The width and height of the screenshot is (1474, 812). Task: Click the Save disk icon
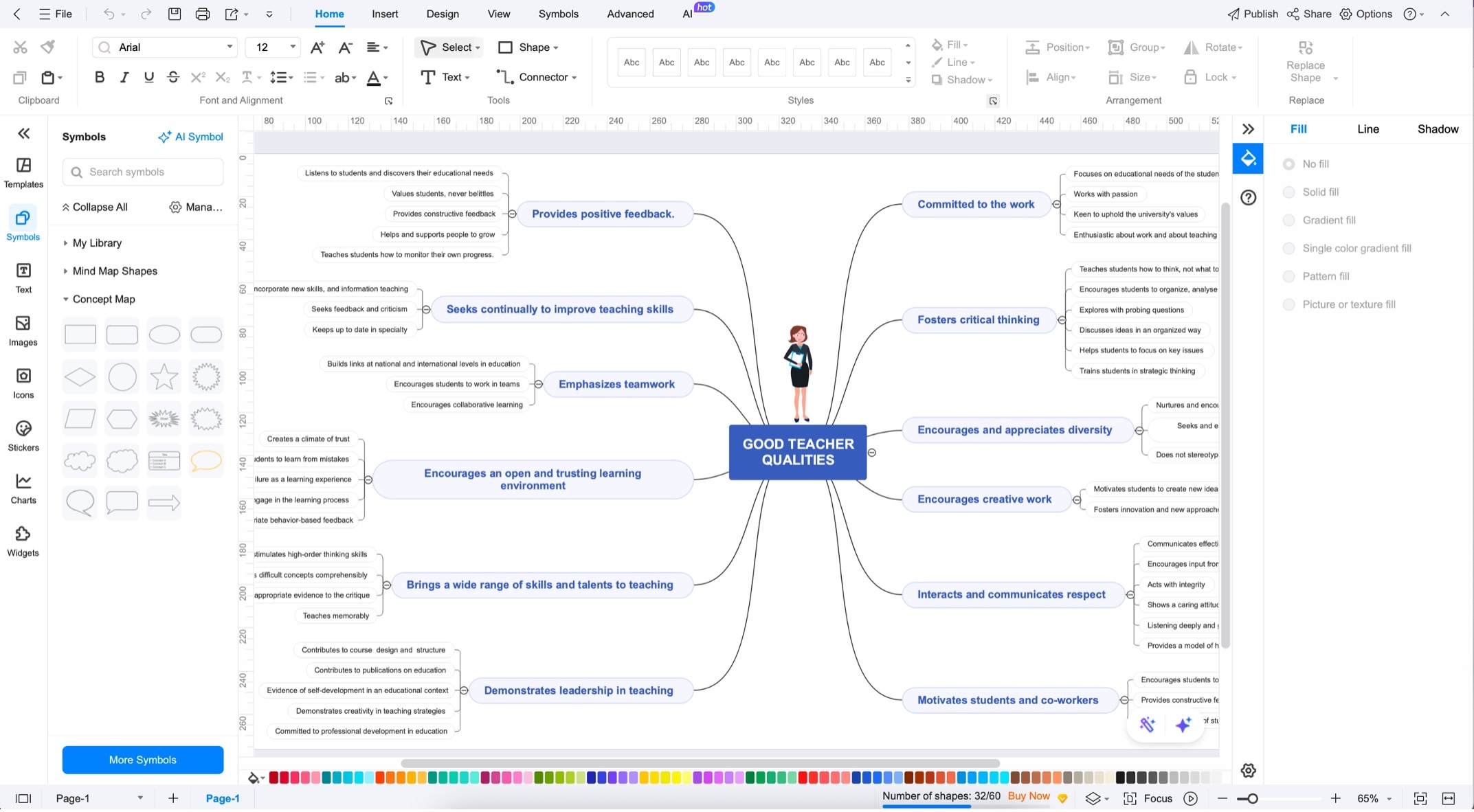point(175,14)
